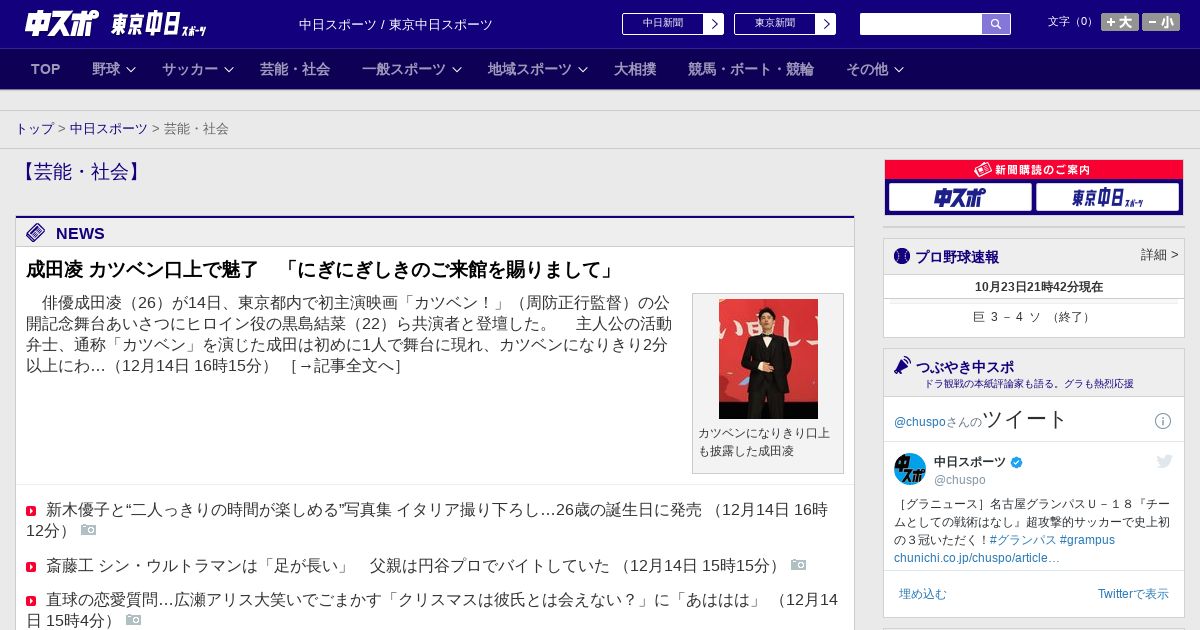Click the 新聞購読のご案内 newspaper icon
This screenshot has height=630, width=1200.
click(x=982, y=170)
